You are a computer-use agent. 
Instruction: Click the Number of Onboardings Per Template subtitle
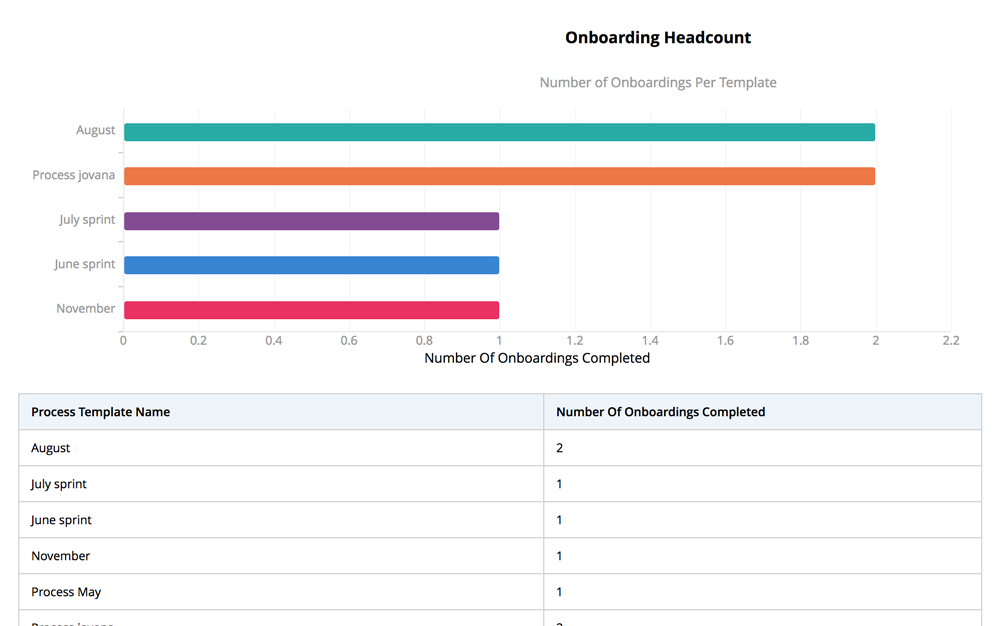coord(657,83)
